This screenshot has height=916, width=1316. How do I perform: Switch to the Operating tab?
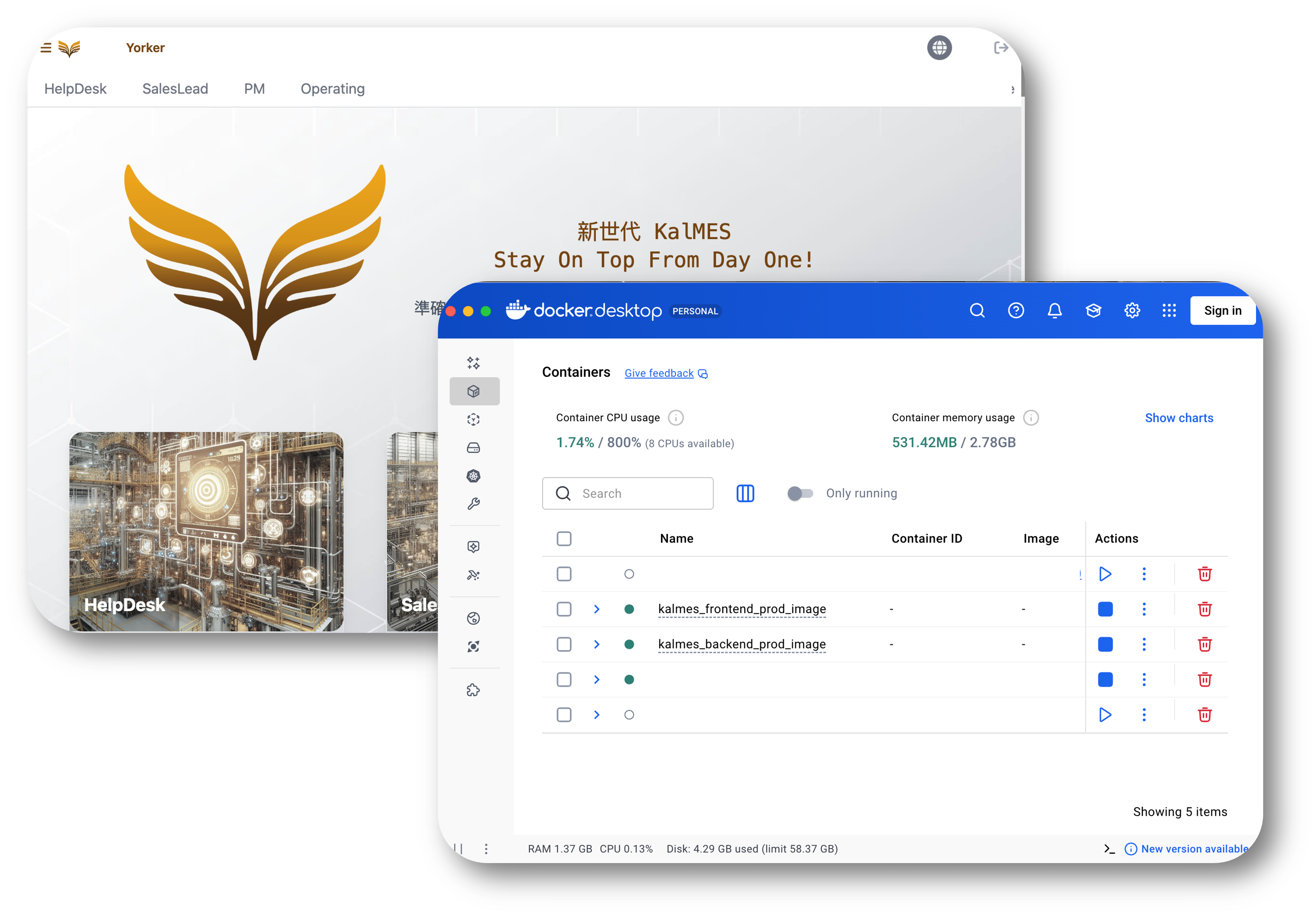coord(332,89)
